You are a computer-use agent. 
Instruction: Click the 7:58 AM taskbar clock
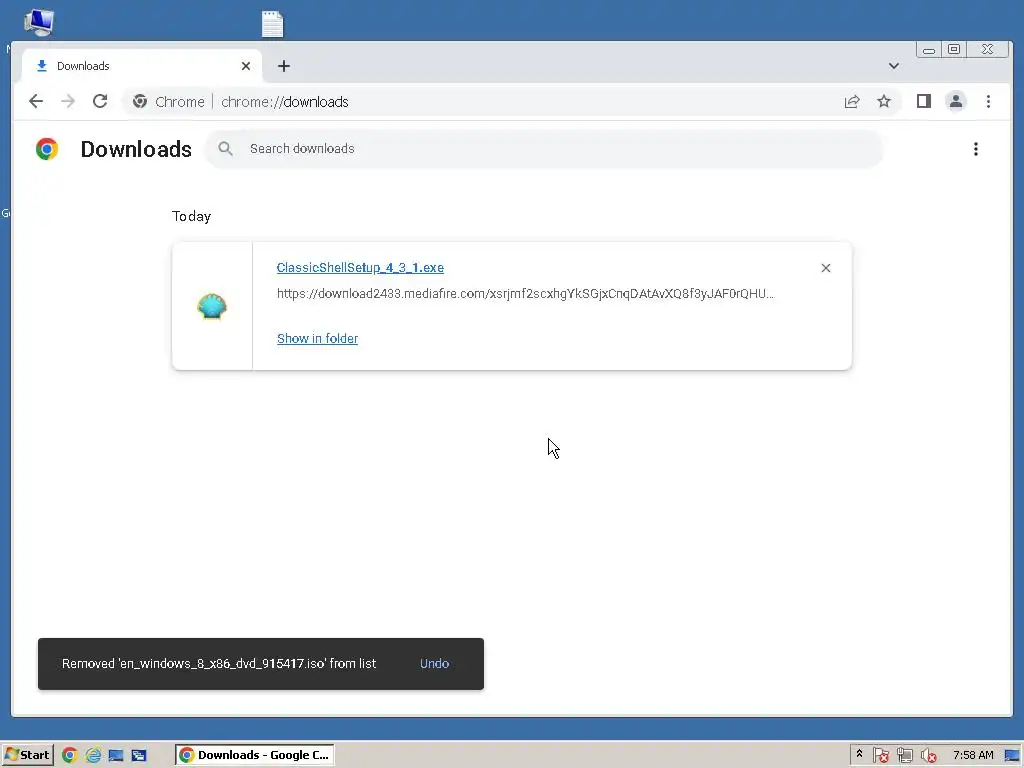coord(973,755)
